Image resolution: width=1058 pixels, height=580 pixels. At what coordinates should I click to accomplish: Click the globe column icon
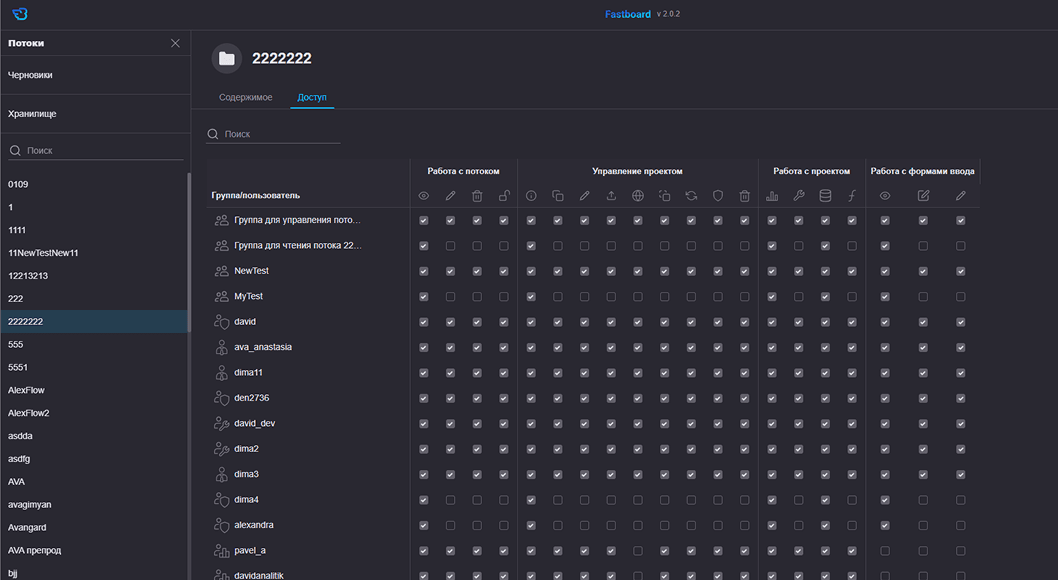(638, 196)
